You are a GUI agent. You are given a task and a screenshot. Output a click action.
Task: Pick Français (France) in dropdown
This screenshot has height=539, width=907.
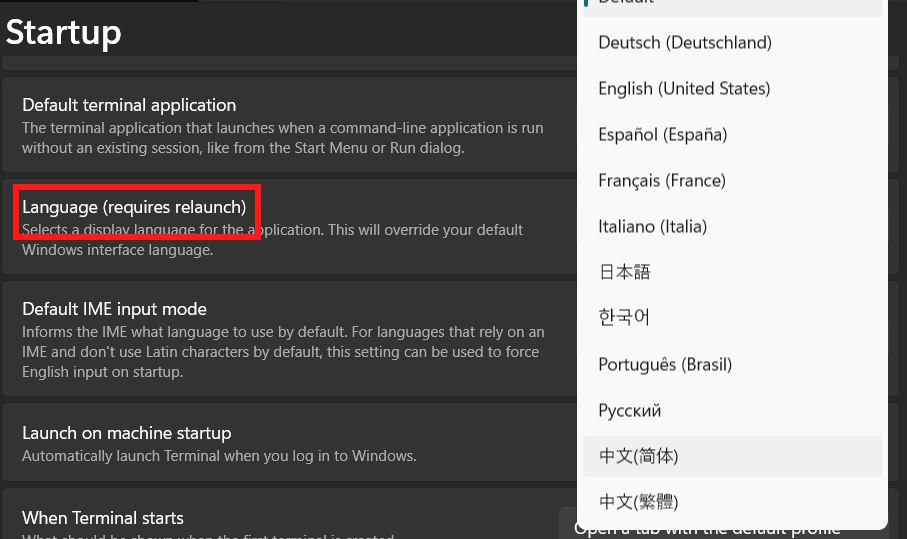(732, 180)
